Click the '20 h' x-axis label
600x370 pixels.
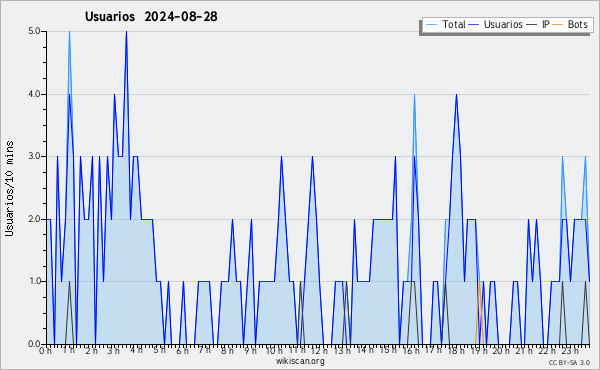pos(501,350)
